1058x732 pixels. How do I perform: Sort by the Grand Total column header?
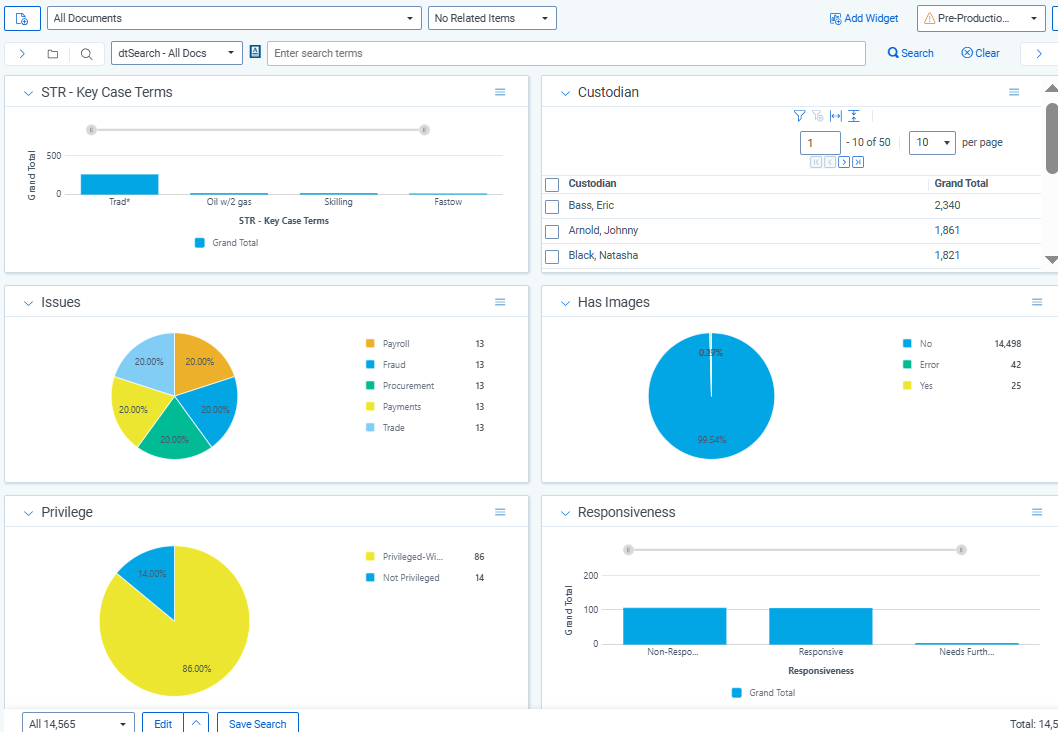tap(962, 184)
